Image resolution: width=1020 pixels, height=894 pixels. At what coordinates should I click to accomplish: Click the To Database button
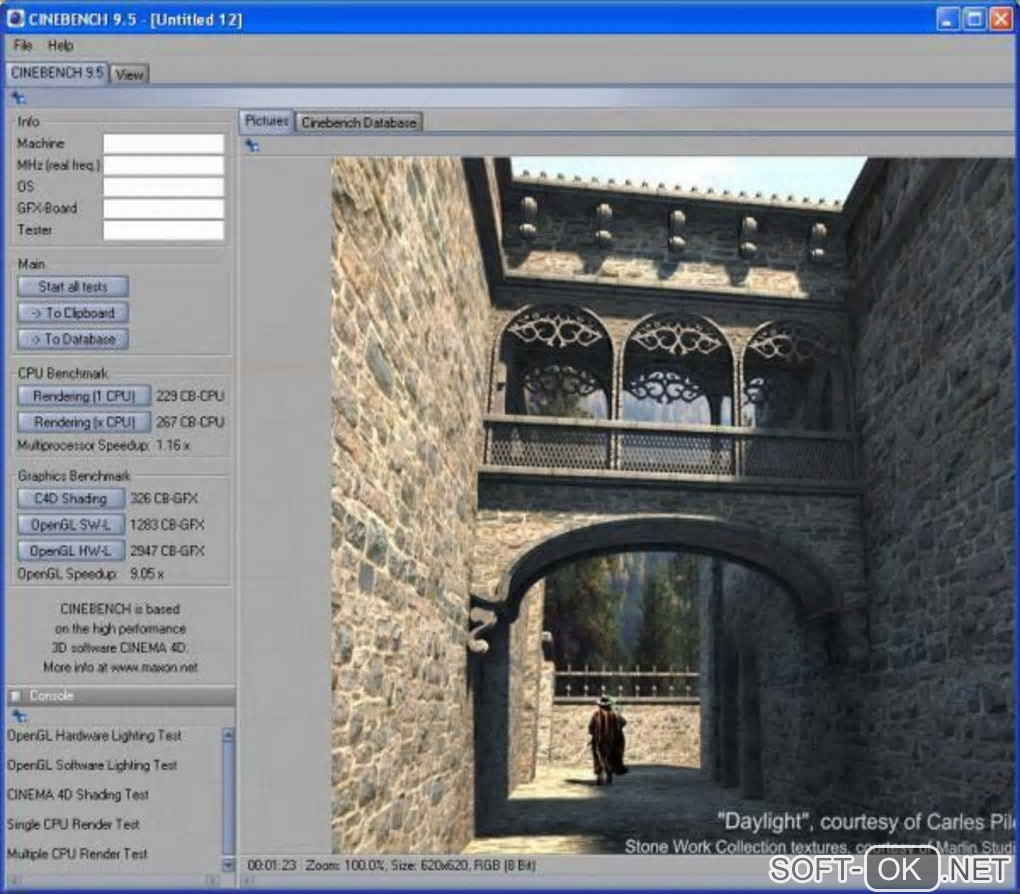pos(73,339)
